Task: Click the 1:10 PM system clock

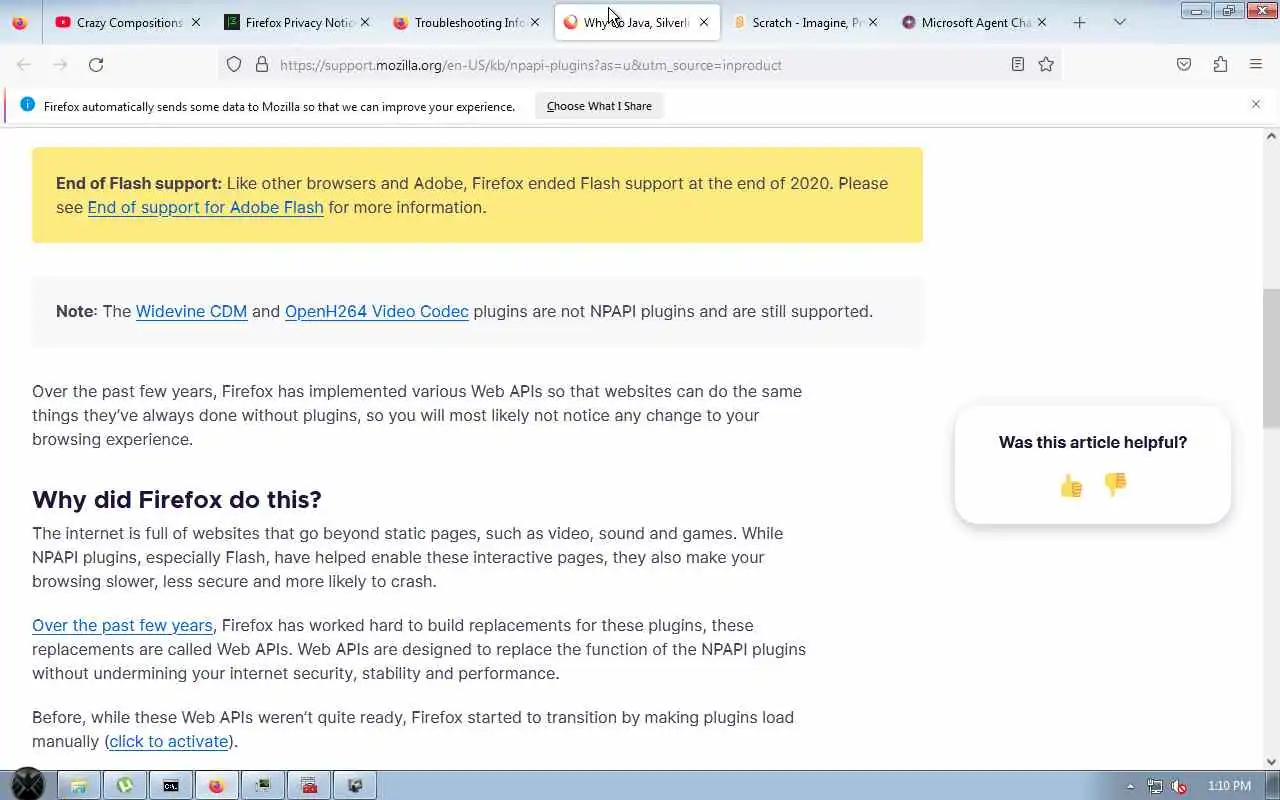Action: pos(1229,786)
